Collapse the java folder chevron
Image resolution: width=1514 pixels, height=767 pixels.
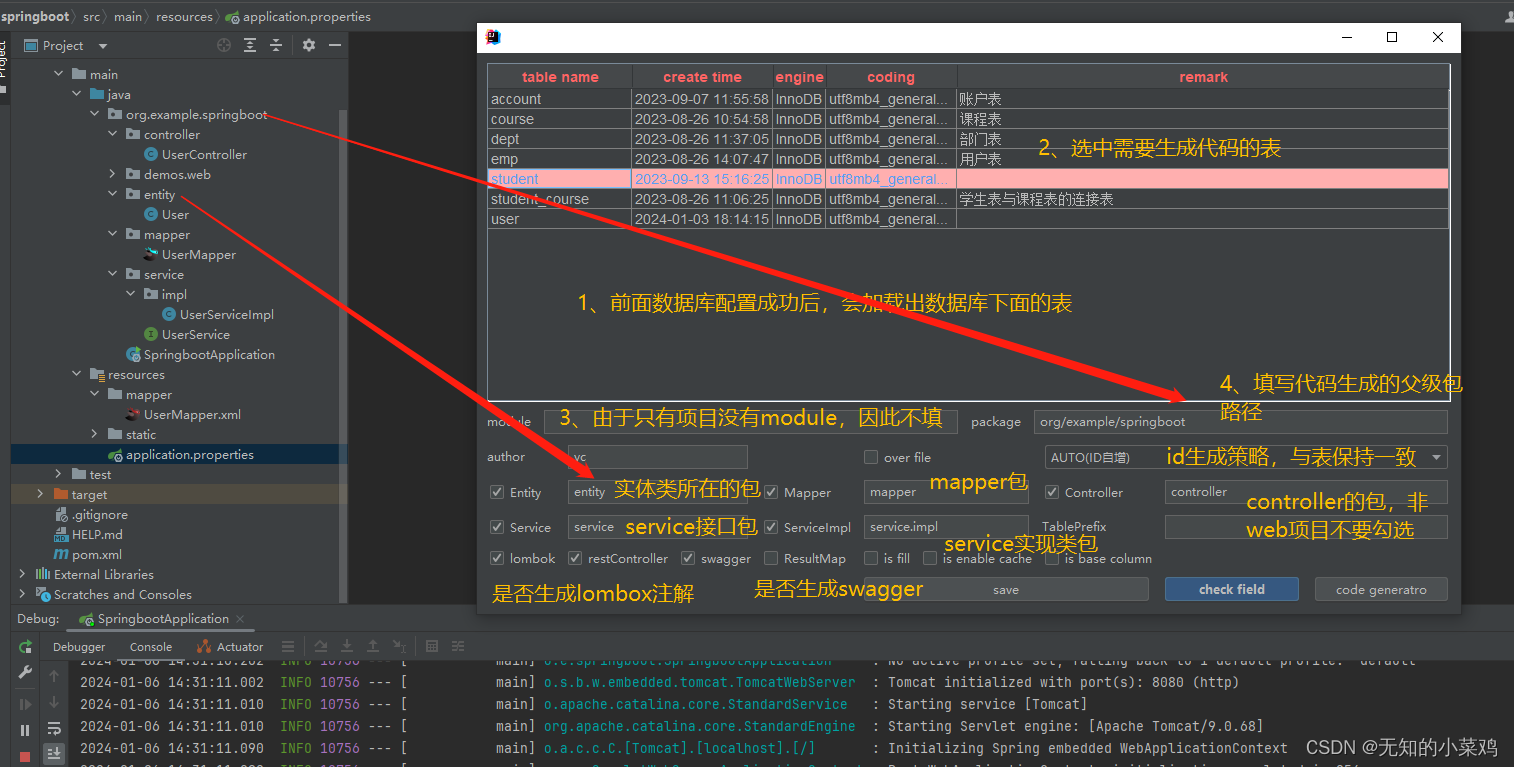coord(77,95)
